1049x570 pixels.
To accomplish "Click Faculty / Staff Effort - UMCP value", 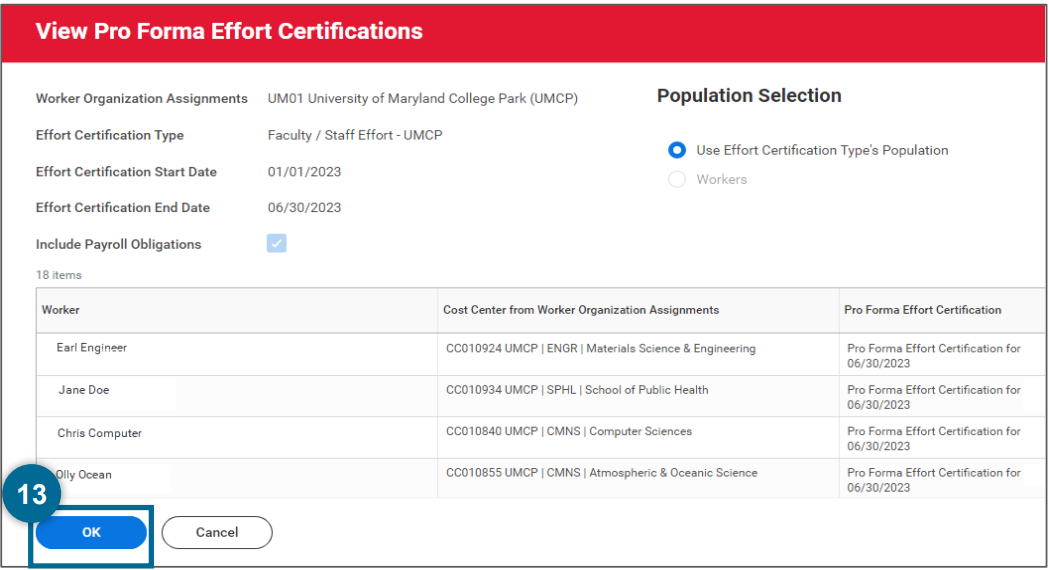I will (x=355, y=135).
